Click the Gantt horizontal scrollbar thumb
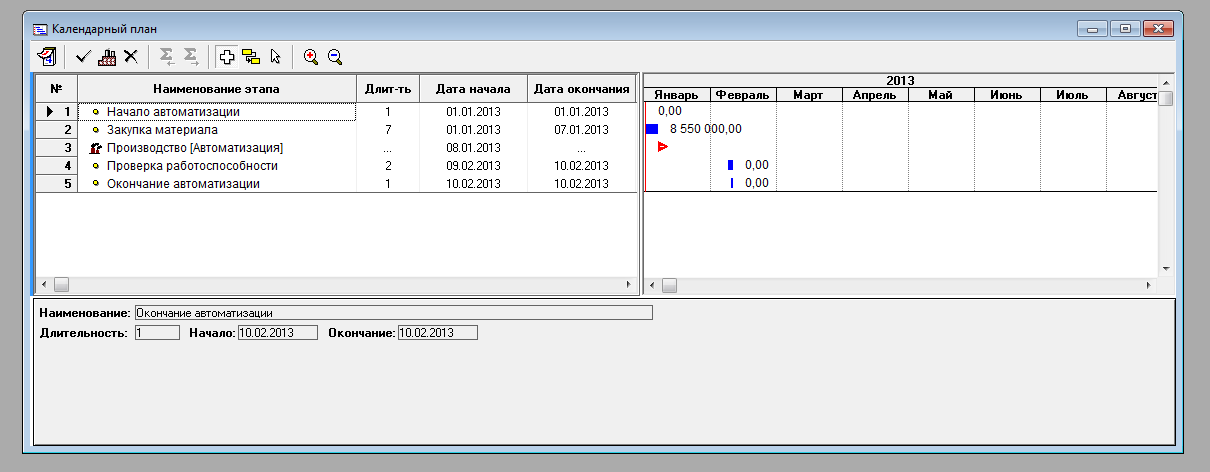This screenshot has width=1210, height=472. click(x=669, y=285)
